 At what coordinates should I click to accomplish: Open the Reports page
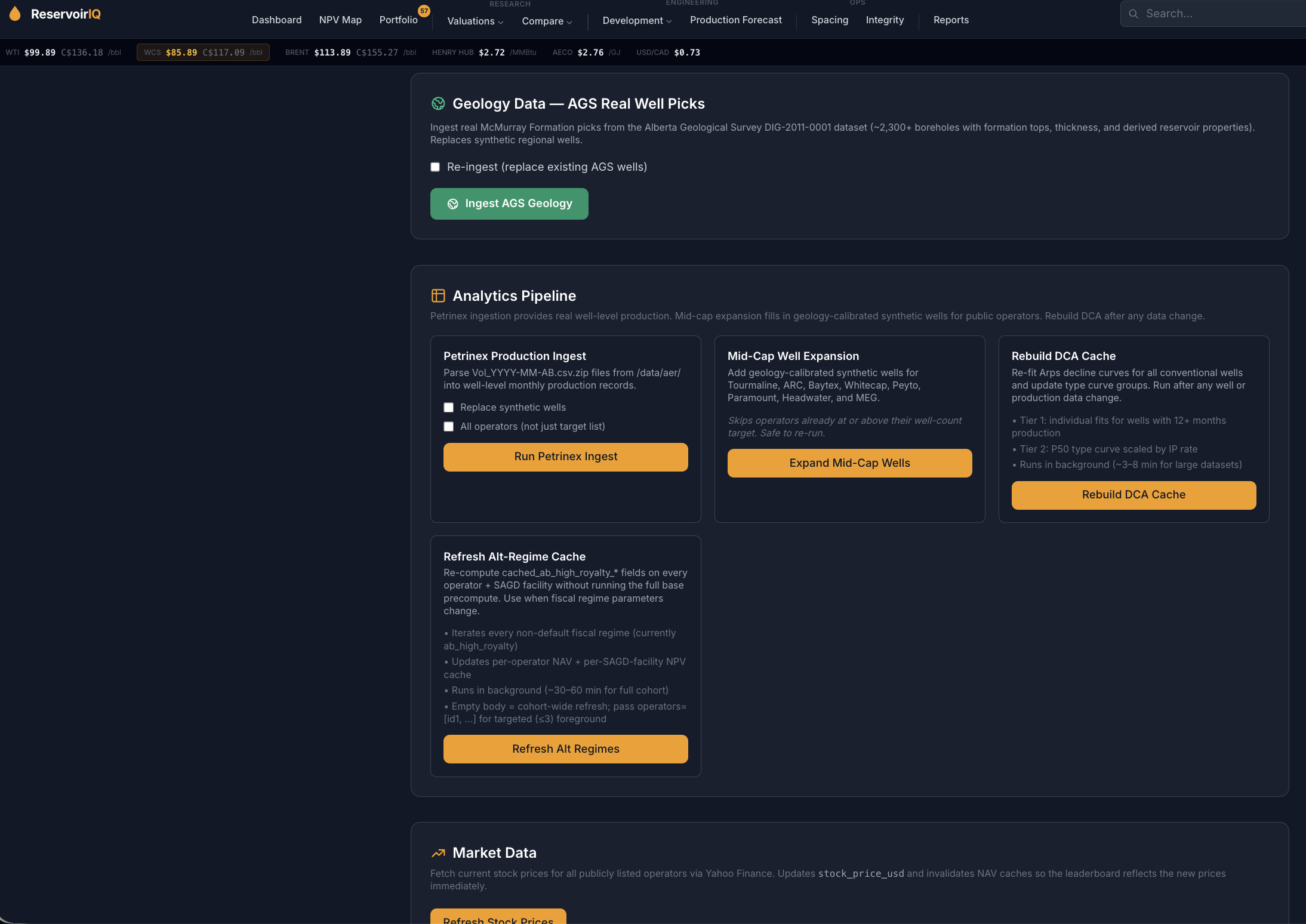[951, 20]
